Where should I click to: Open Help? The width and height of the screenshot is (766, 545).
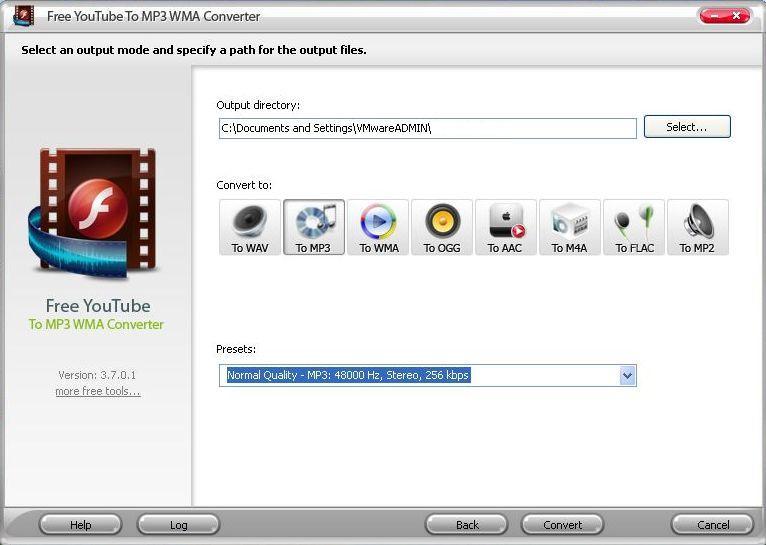pyautogui.click(x=81, y=525)
